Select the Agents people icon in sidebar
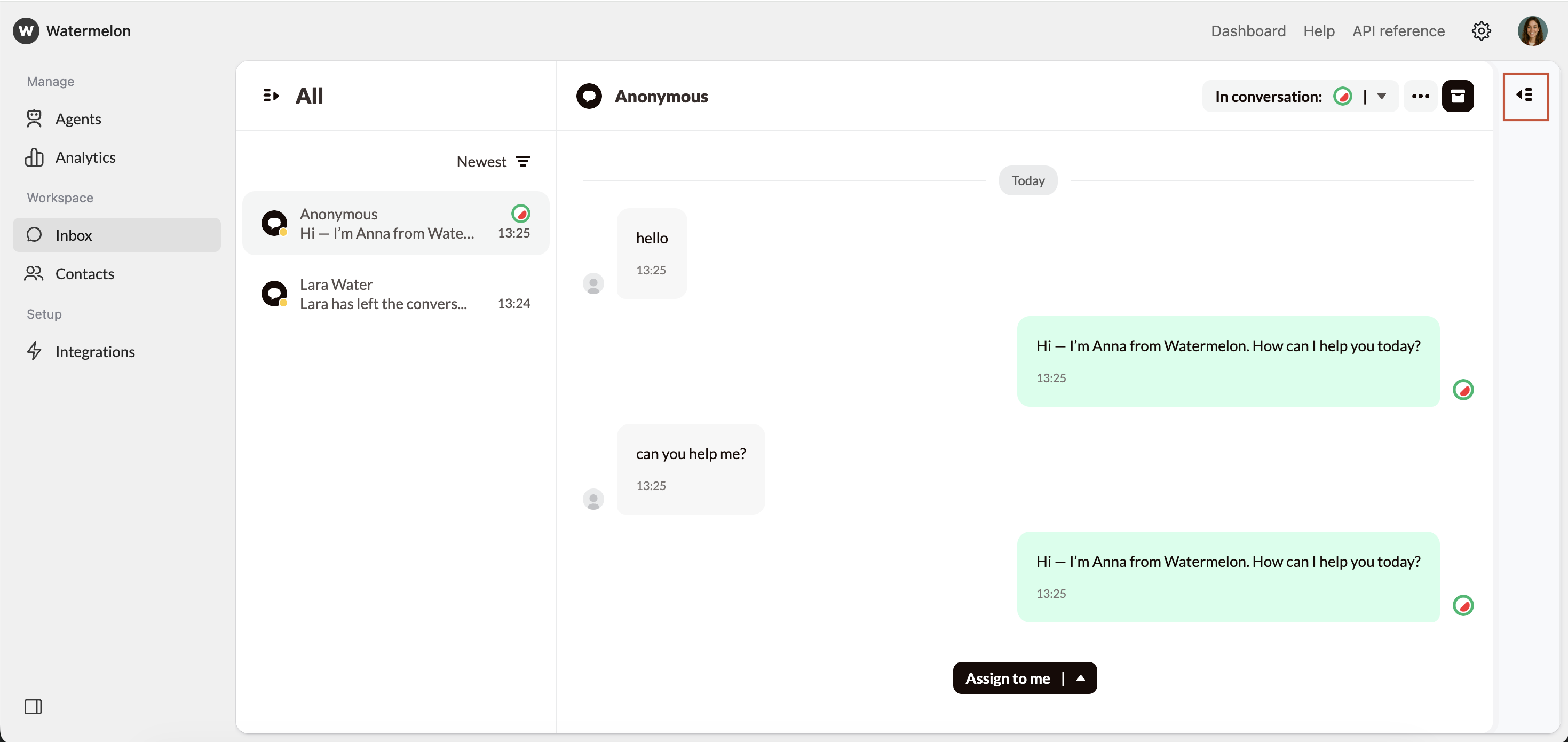 click(x=35, y=119)
